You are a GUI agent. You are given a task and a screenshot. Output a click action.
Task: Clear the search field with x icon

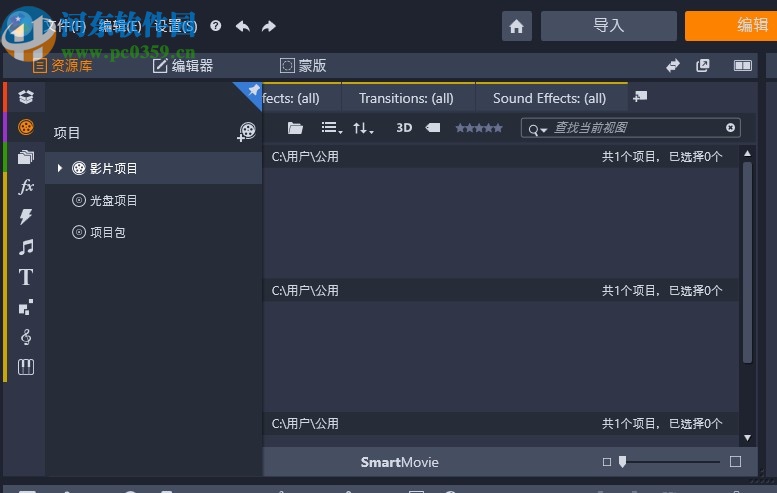pyautogui.click(x=730, y=128)
